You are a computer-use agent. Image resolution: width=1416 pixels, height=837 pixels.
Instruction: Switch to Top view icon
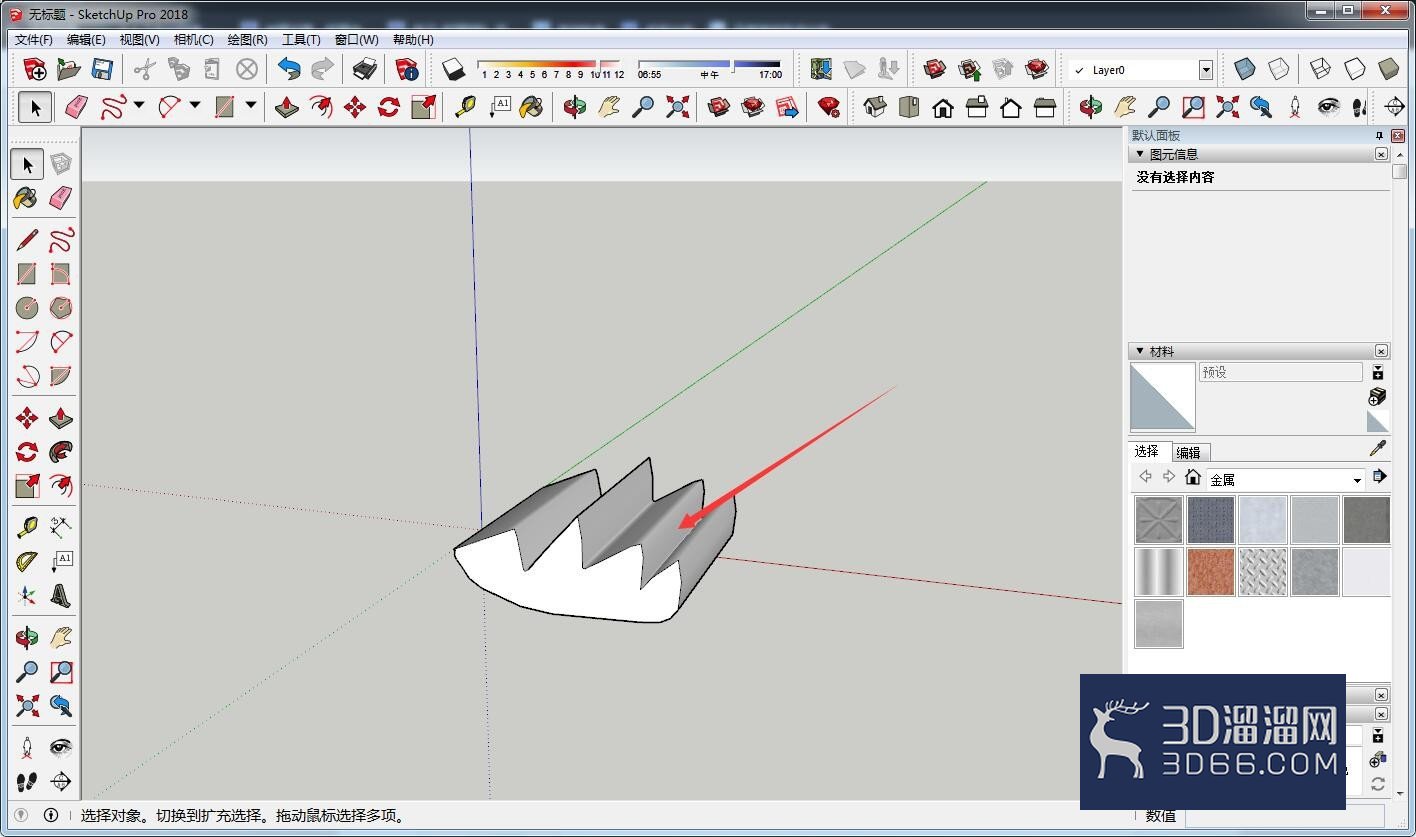click(909, 106)
